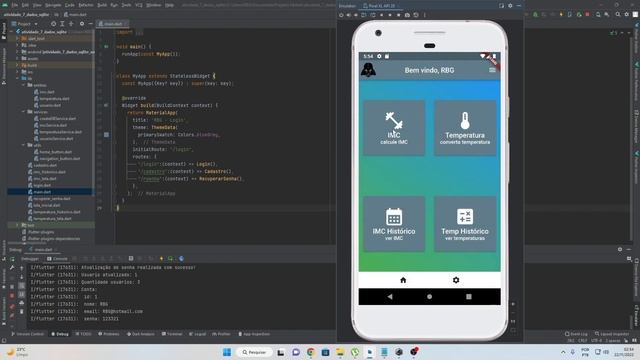Switch to the Debugger tab
Viewport: 640px width, 360px height.
30,258
